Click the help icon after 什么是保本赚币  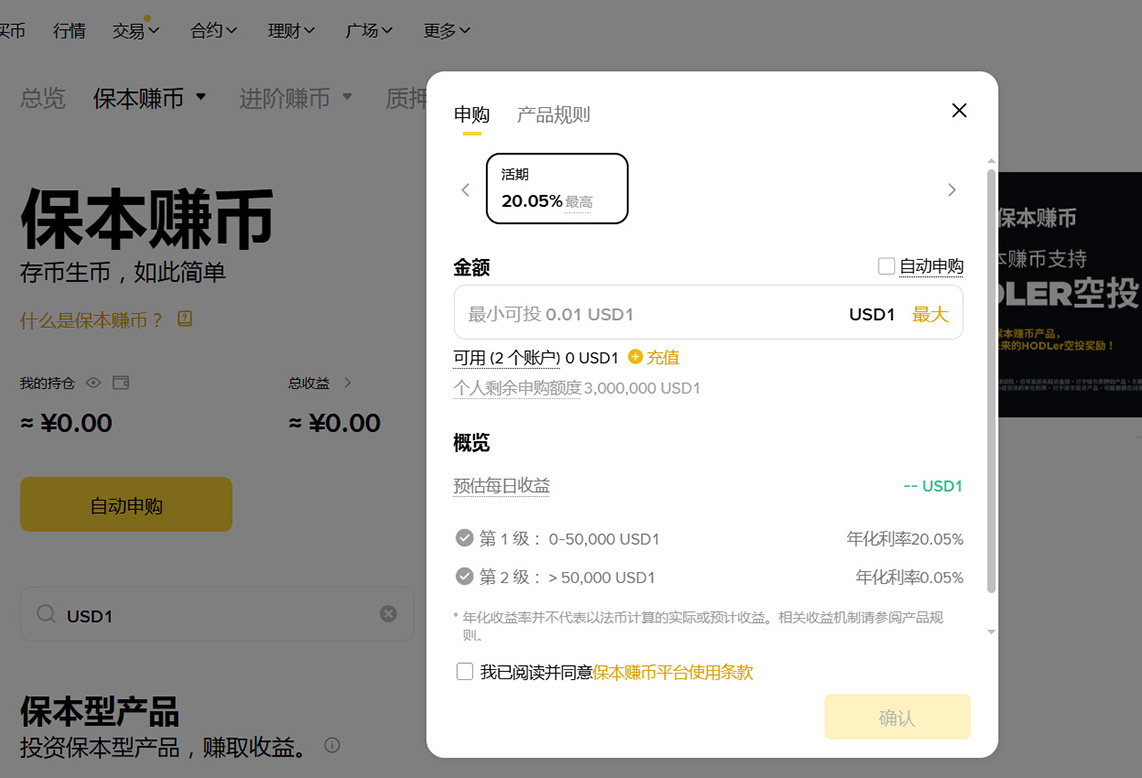pos(184,319)
